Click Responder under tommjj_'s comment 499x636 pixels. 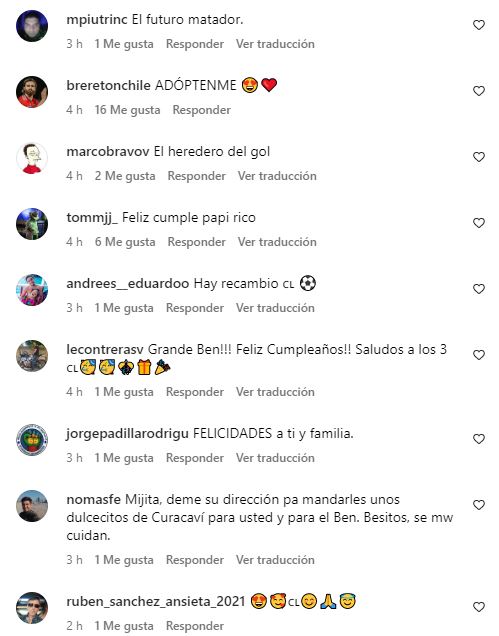196,242
